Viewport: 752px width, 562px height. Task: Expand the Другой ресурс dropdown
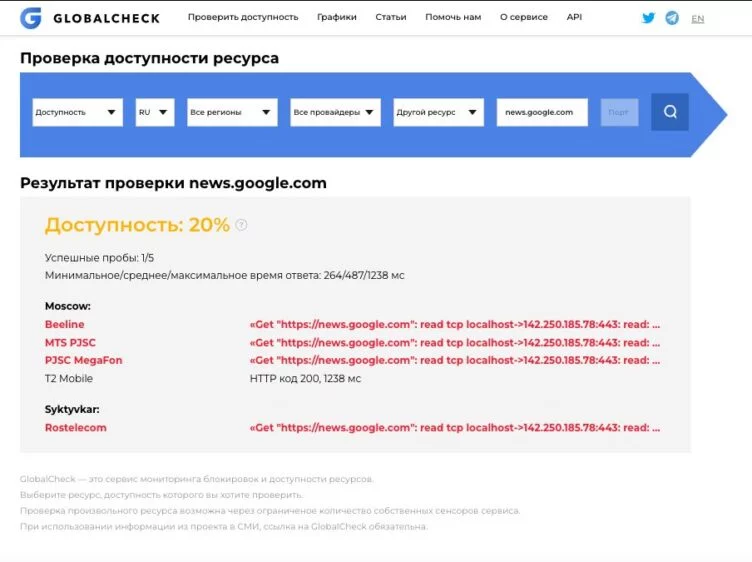click(x=438, y=112)
